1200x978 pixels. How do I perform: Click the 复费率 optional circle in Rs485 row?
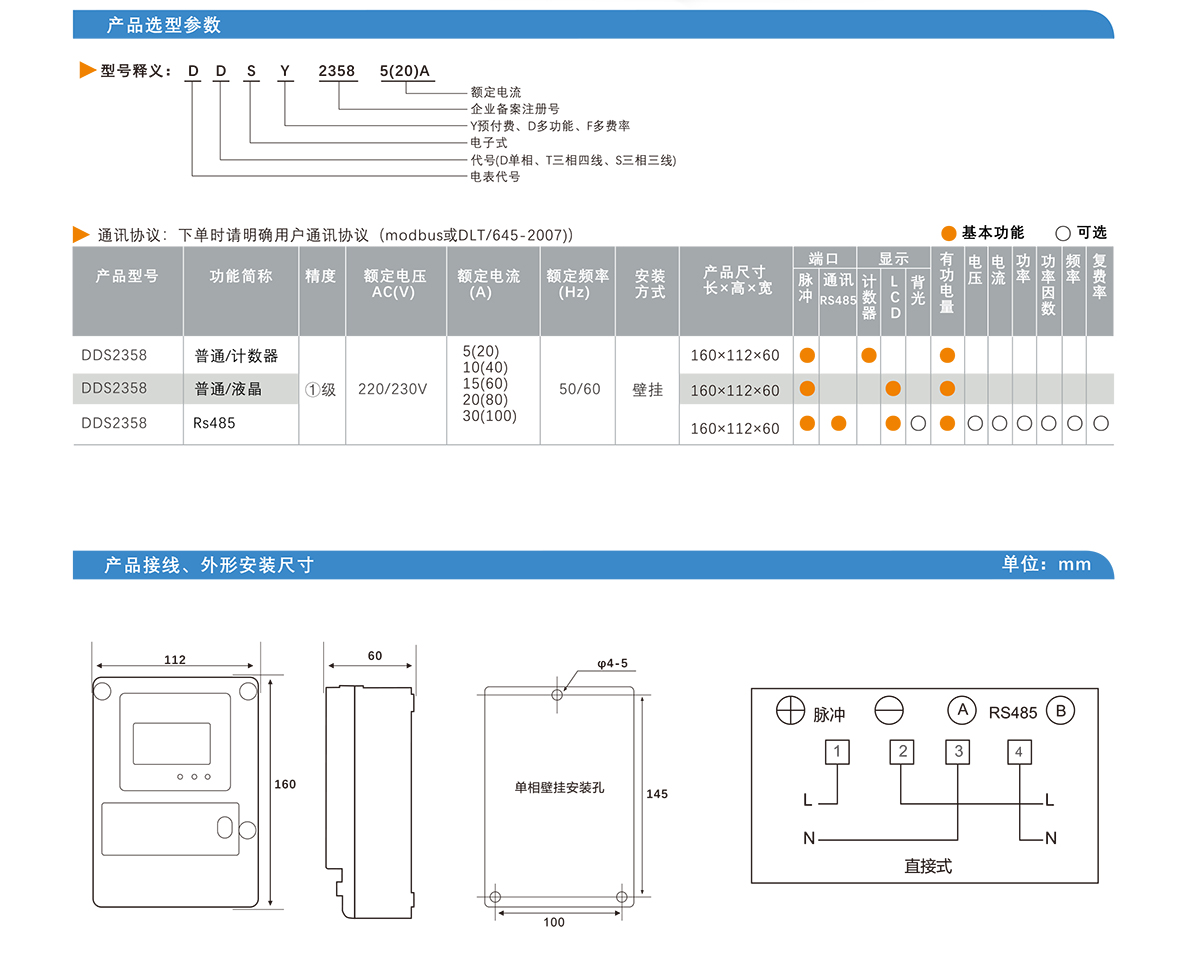(1100, 424)
